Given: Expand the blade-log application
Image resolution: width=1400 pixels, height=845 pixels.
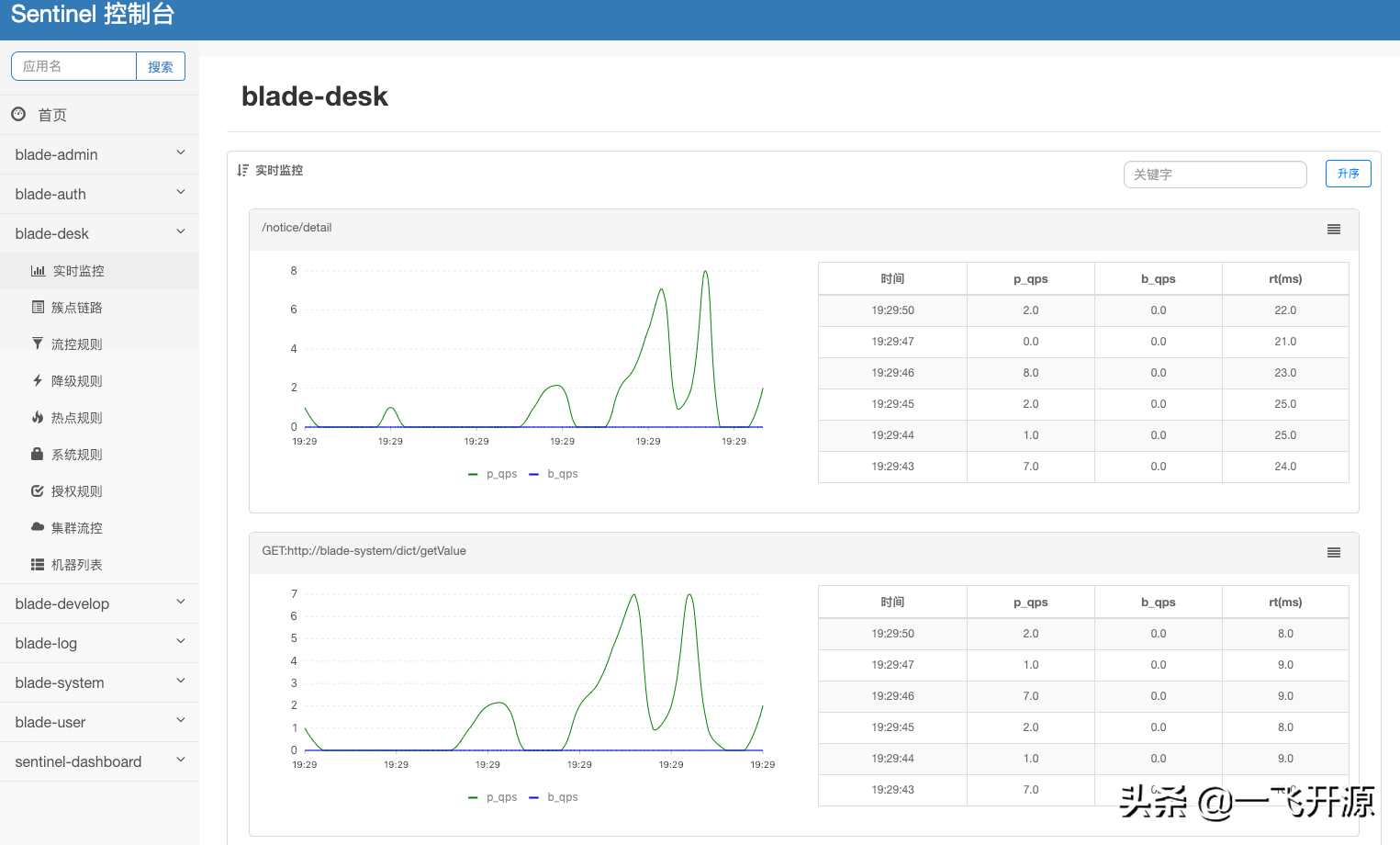Looking at the screenshot, I should pyautogui.click(x=99, y=643).
